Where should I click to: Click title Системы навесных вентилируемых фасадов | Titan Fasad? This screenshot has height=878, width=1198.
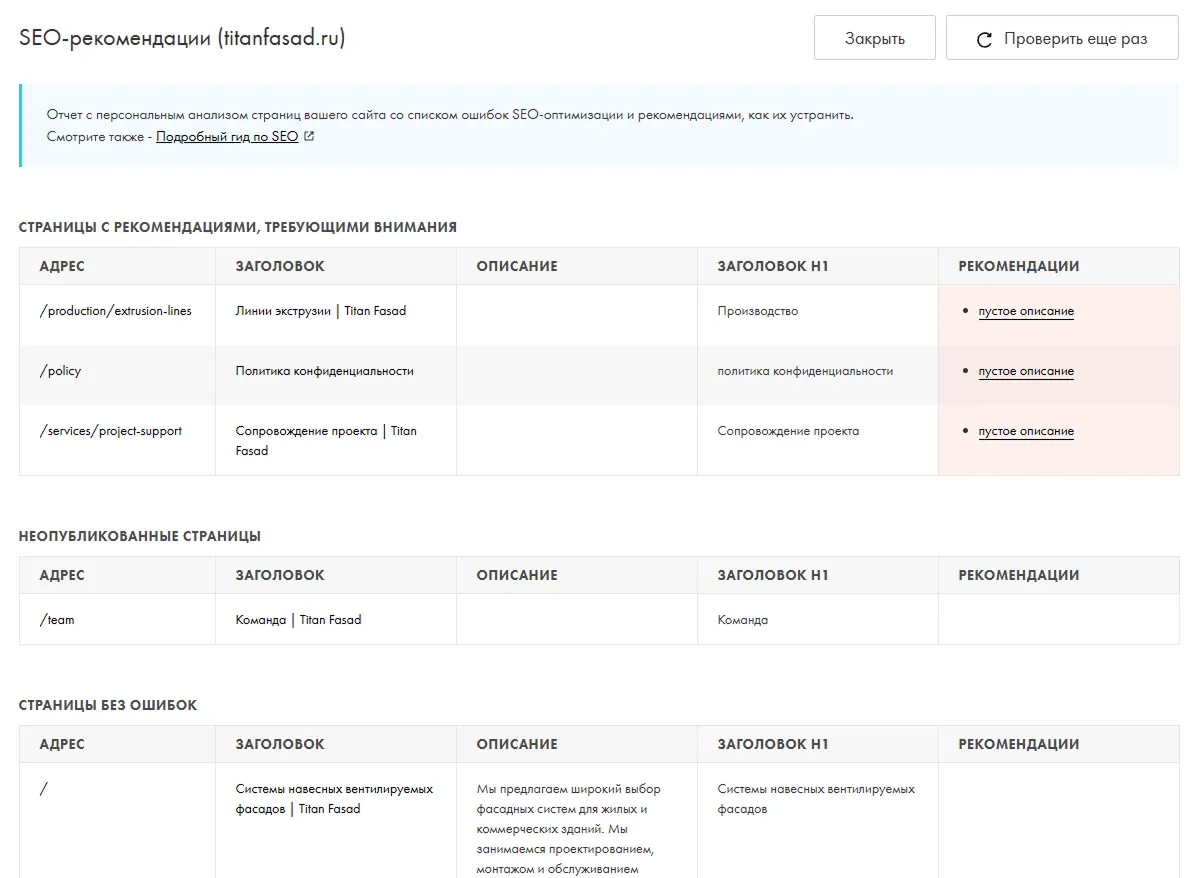pos(334,799)
